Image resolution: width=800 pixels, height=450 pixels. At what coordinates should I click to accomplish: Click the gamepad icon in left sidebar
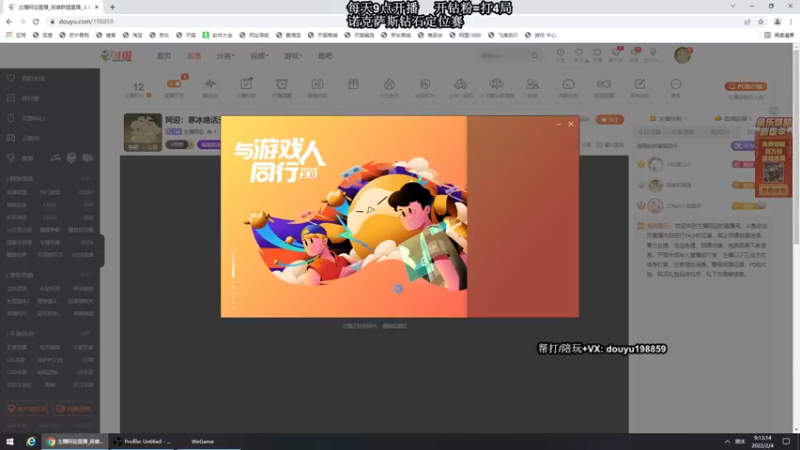coord(11,138)
